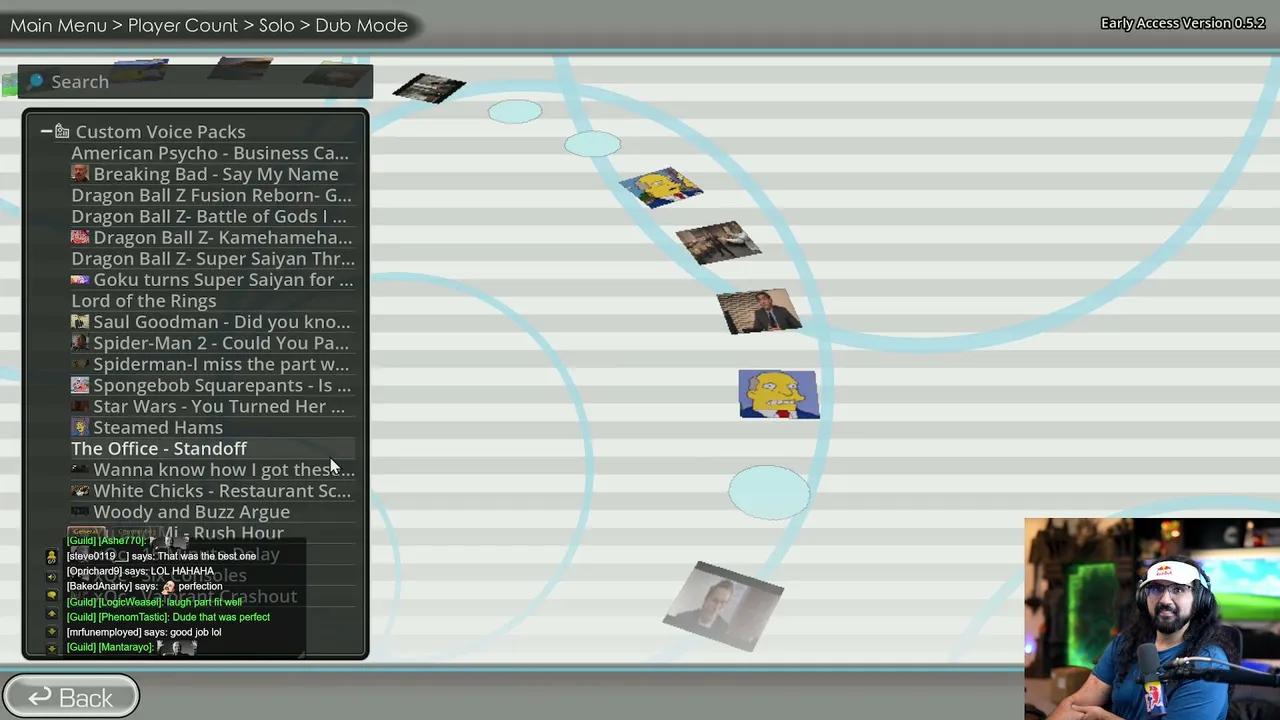This screenshot has width=1280, height=720.
Task: Click chat message 'good job lol'
Action: [x=196, y=632]
